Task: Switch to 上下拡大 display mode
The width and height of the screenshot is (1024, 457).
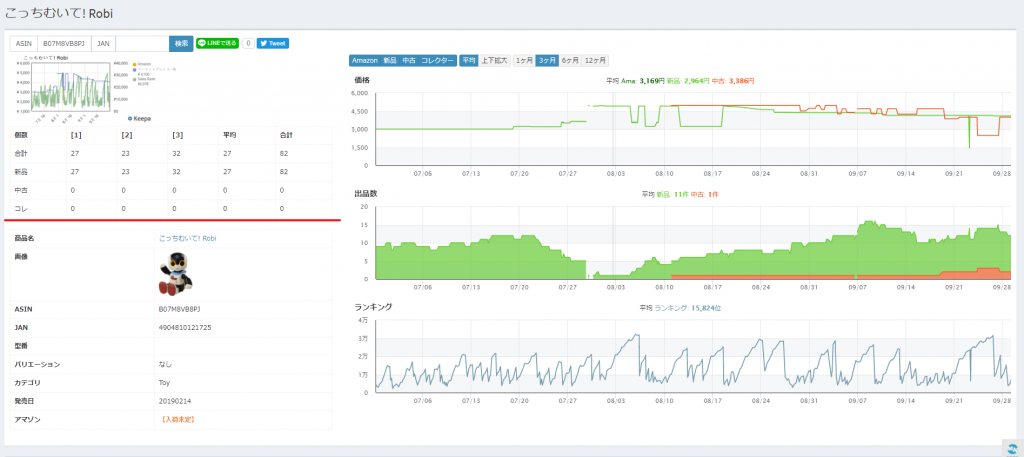Action: coord(495,61)
